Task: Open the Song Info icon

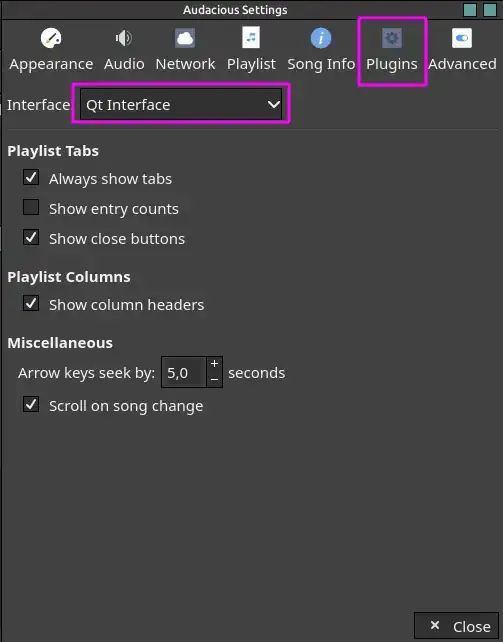Action: point(321,38)
